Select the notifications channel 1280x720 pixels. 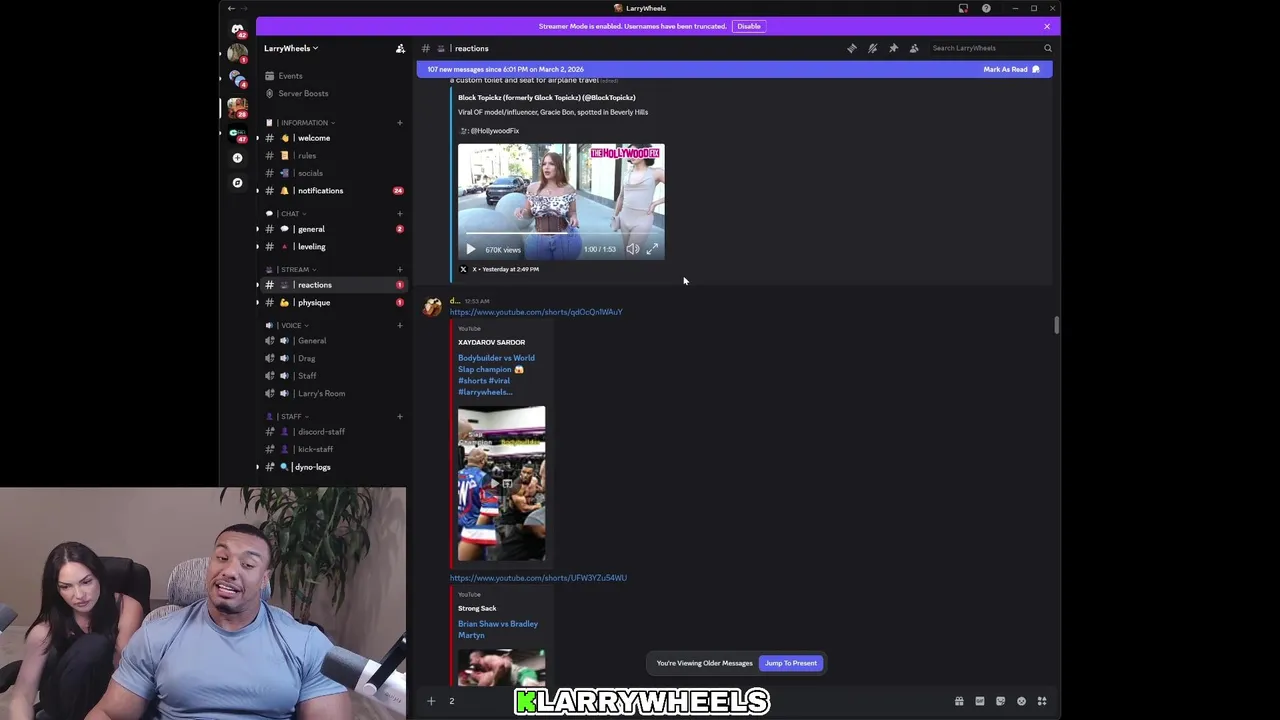pyautogui.click(x=331, y=191)
